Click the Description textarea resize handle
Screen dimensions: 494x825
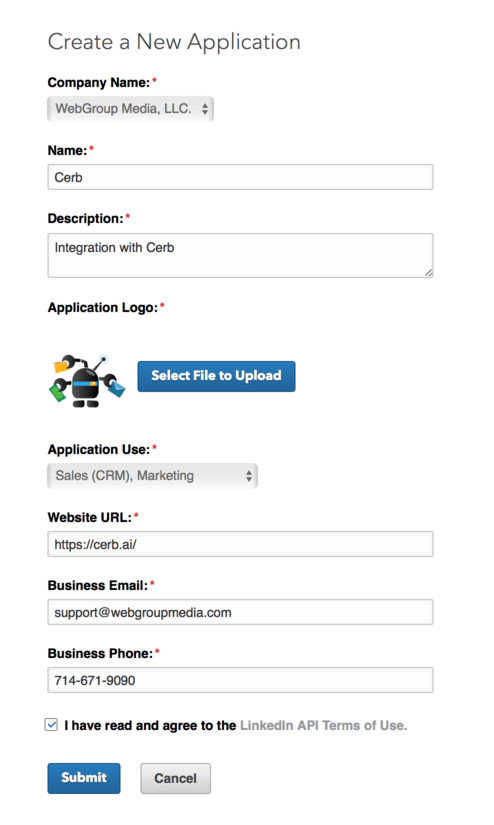click(x=429, y=273)
